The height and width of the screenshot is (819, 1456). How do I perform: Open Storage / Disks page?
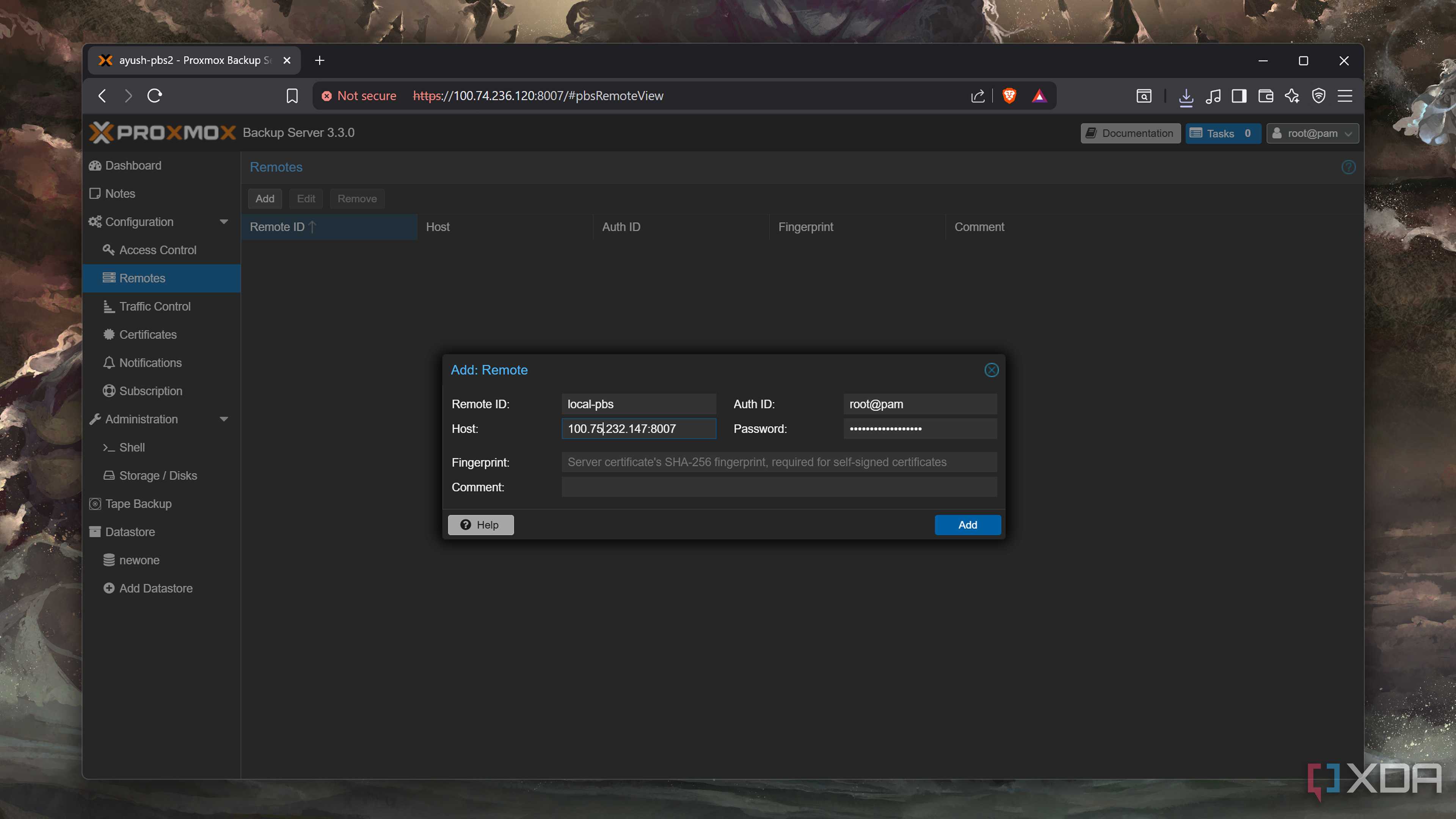pyautogui.click(x=162, y=475)
